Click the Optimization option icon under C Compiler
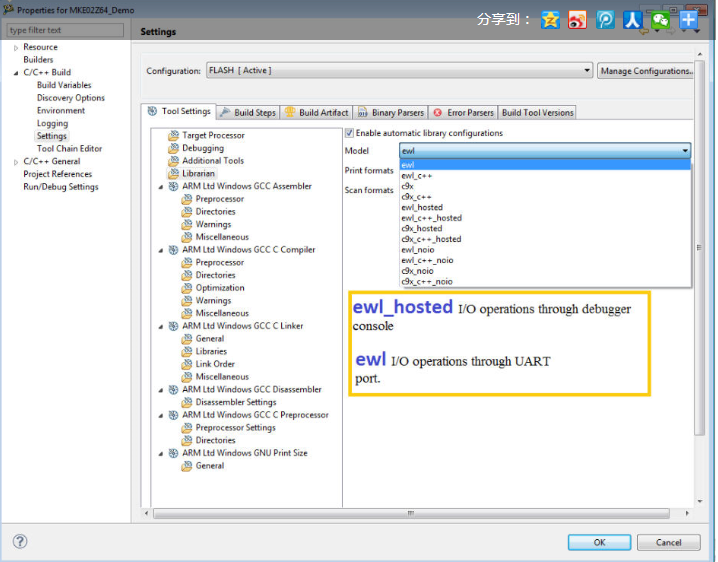This screenshot has width=718, height=562. coord(187,288)
